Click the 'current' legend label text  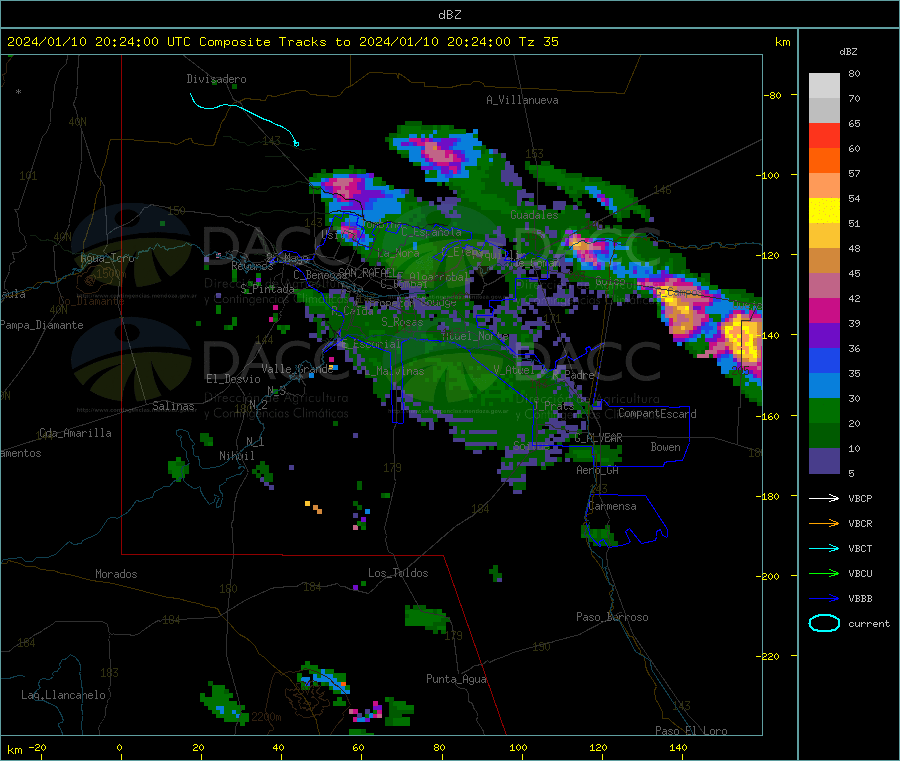[x=869, y=623]
